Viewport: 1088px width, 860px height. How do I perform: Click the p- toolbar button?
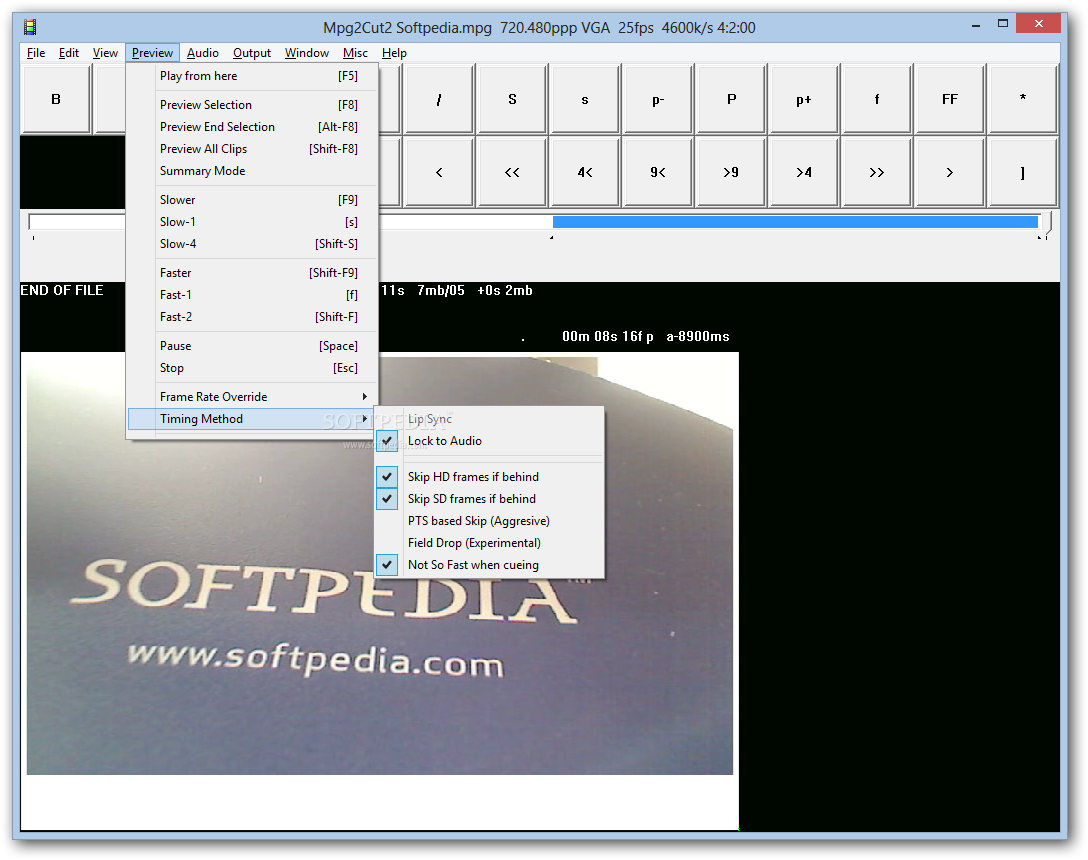(658, 99)
